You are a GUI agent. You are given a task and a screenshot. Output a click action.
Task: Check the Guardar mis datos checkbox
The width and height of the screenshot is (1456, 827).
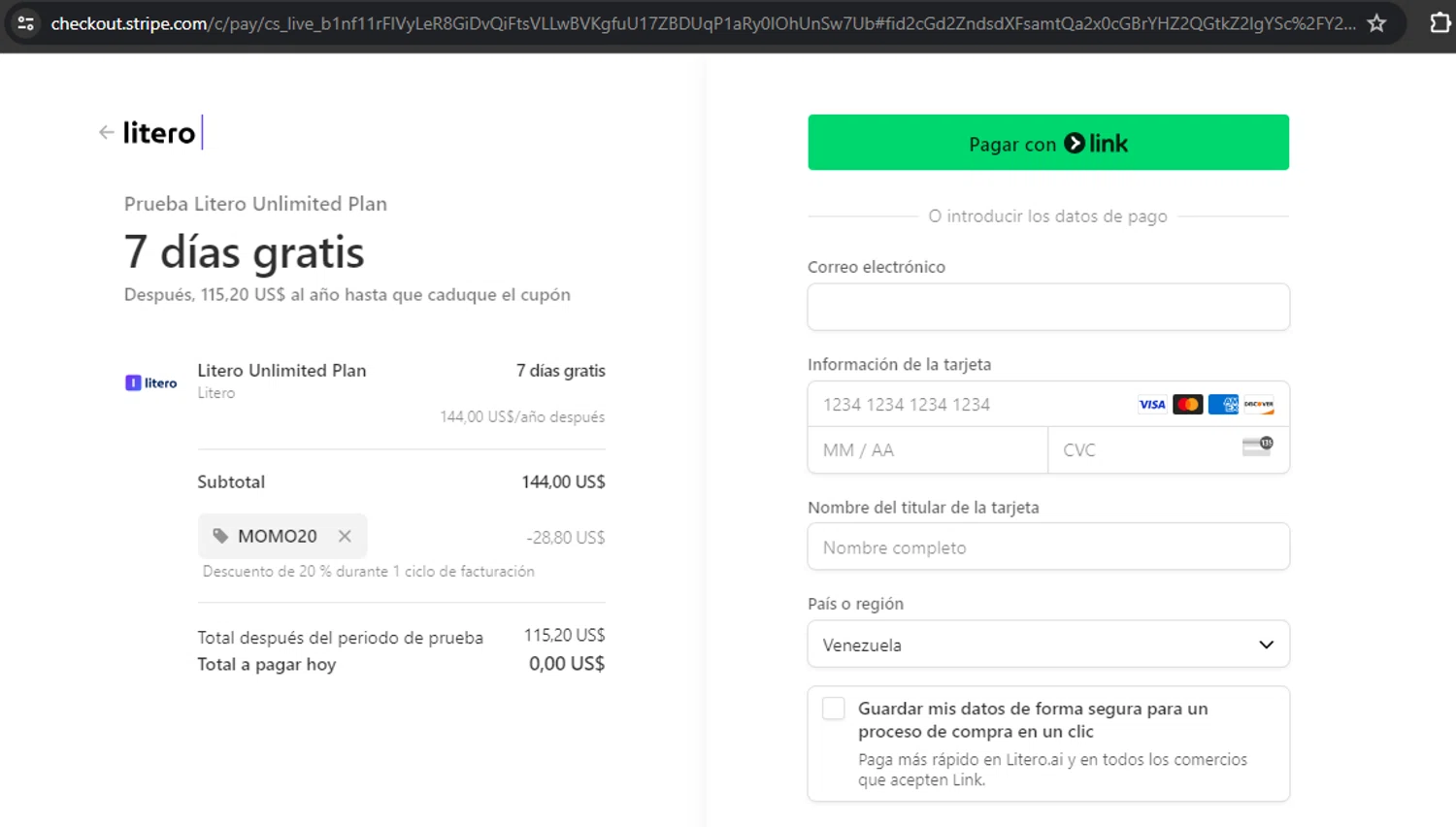(x=834, y=709)
